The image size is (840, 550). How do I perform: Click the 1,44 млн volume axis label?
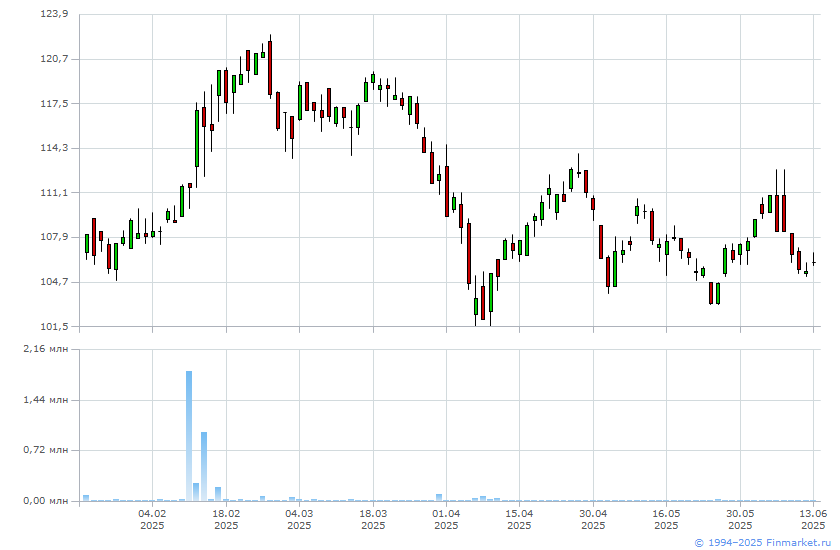tap(46, 400)
